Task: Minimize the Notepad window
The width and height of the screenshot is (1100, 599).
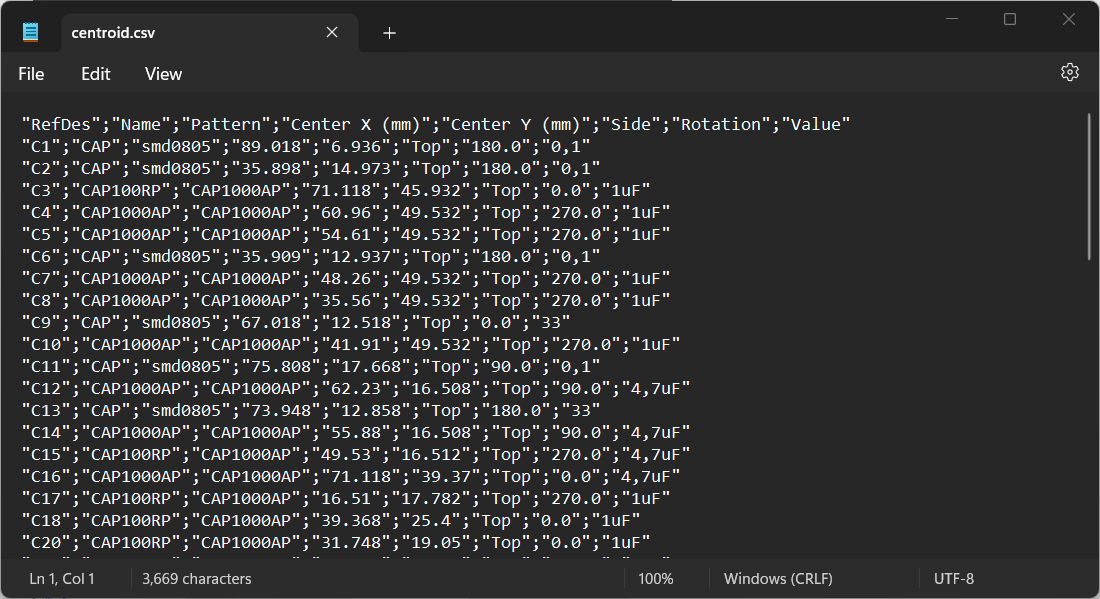Action: coord(952,19)
